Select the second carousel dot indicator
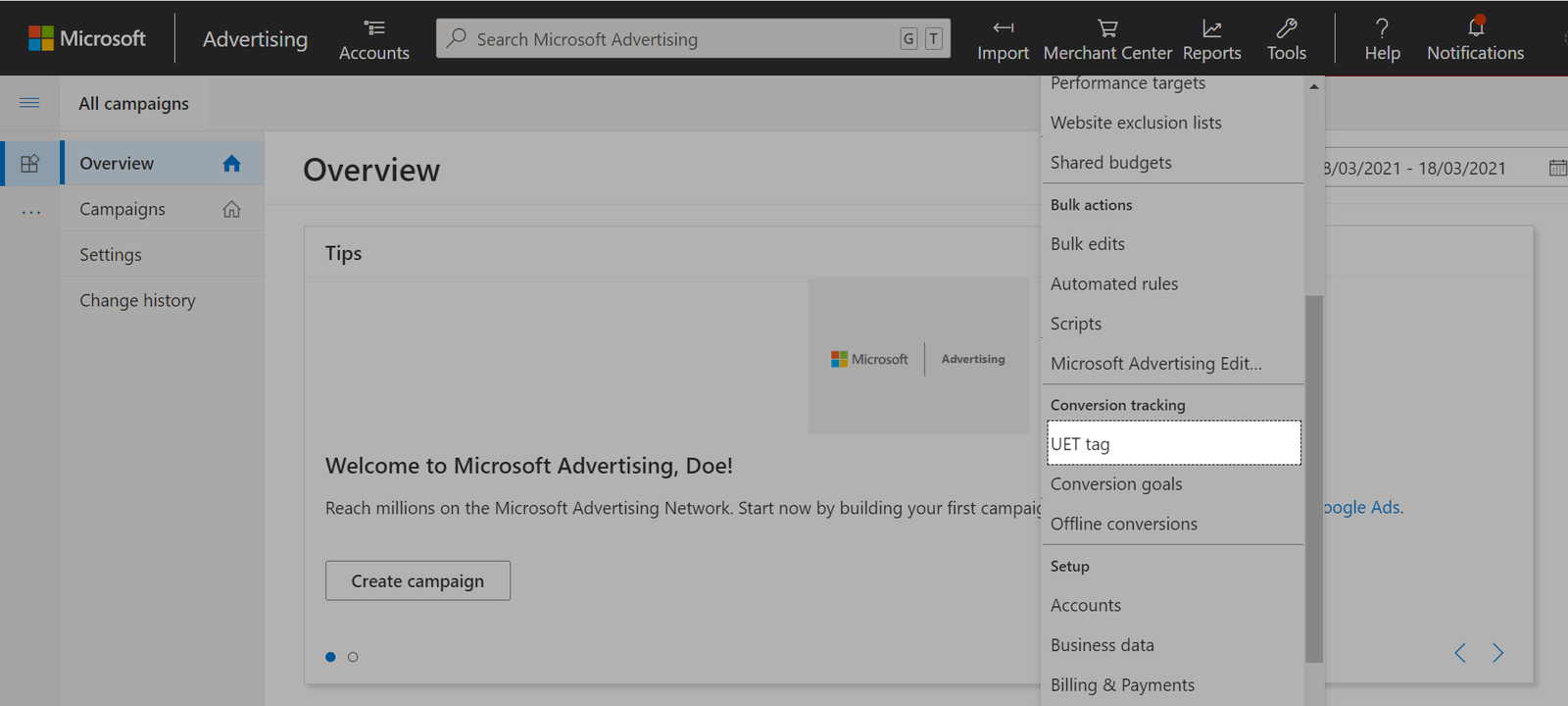Viewport: 1568px width, 706px height. click(353, 657)
